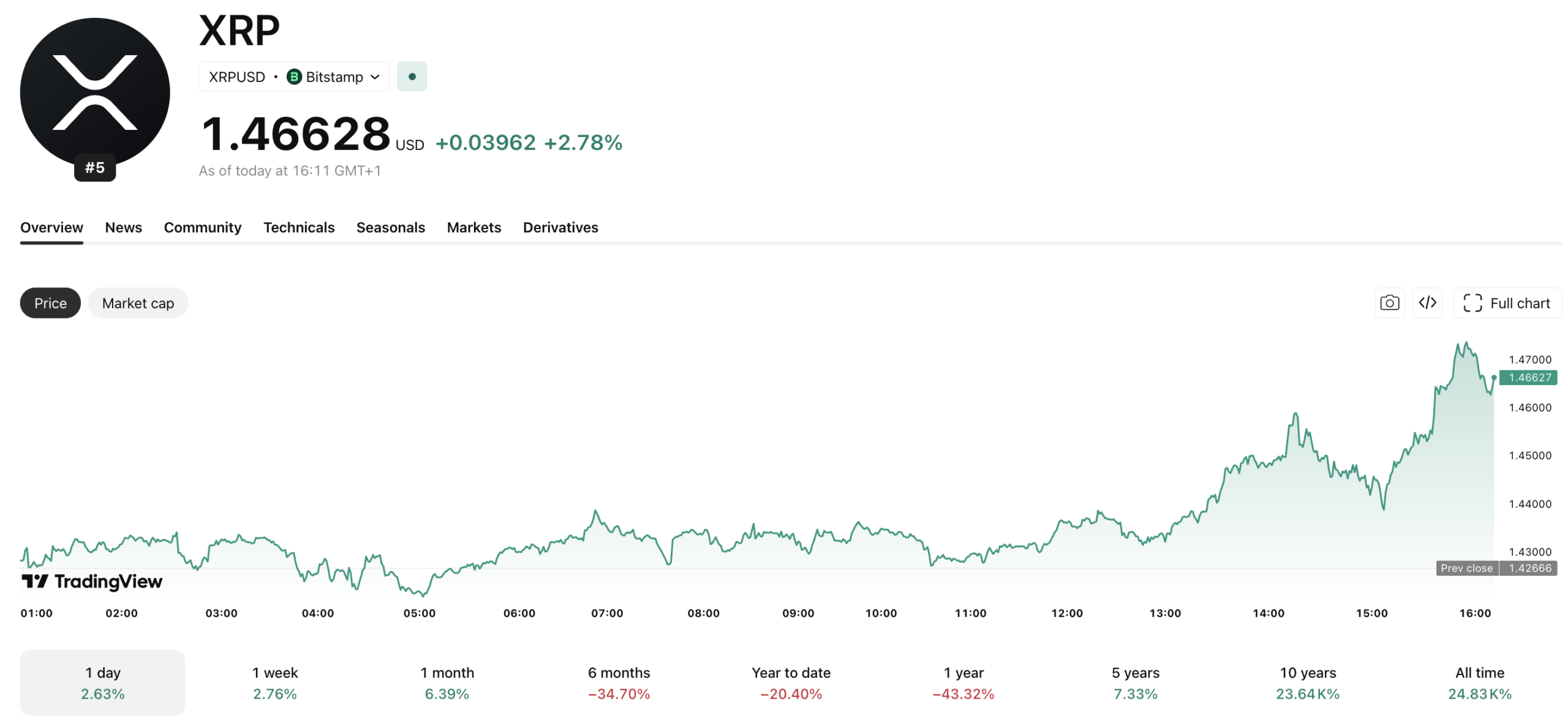1568x719 pixels.
Task: Click the current price label 1.46627
Action: click(1528, 378)
